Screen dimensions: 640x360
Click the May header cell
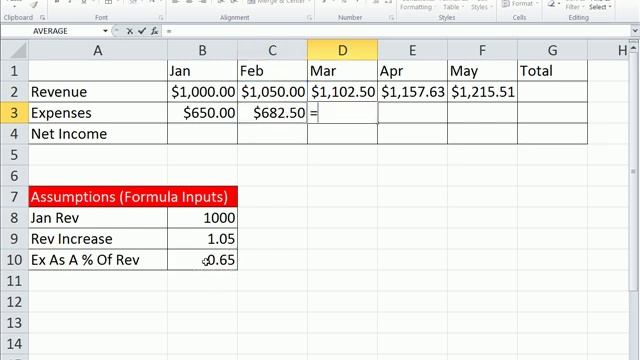[x=482, y=71]
